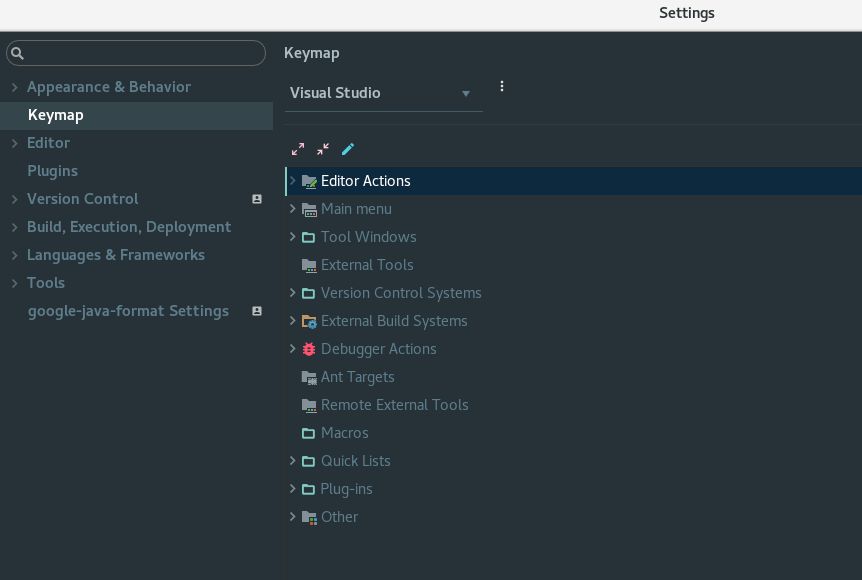Select the Version Control Systems row text
862x580 pixels.
coord(401,293)
